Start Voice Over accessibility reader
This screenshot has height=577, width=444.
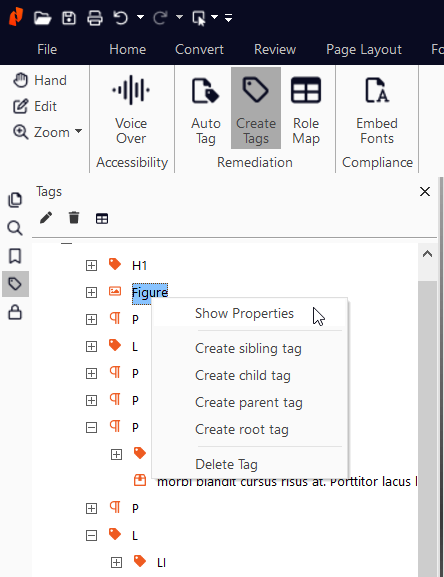coord(131,109)
